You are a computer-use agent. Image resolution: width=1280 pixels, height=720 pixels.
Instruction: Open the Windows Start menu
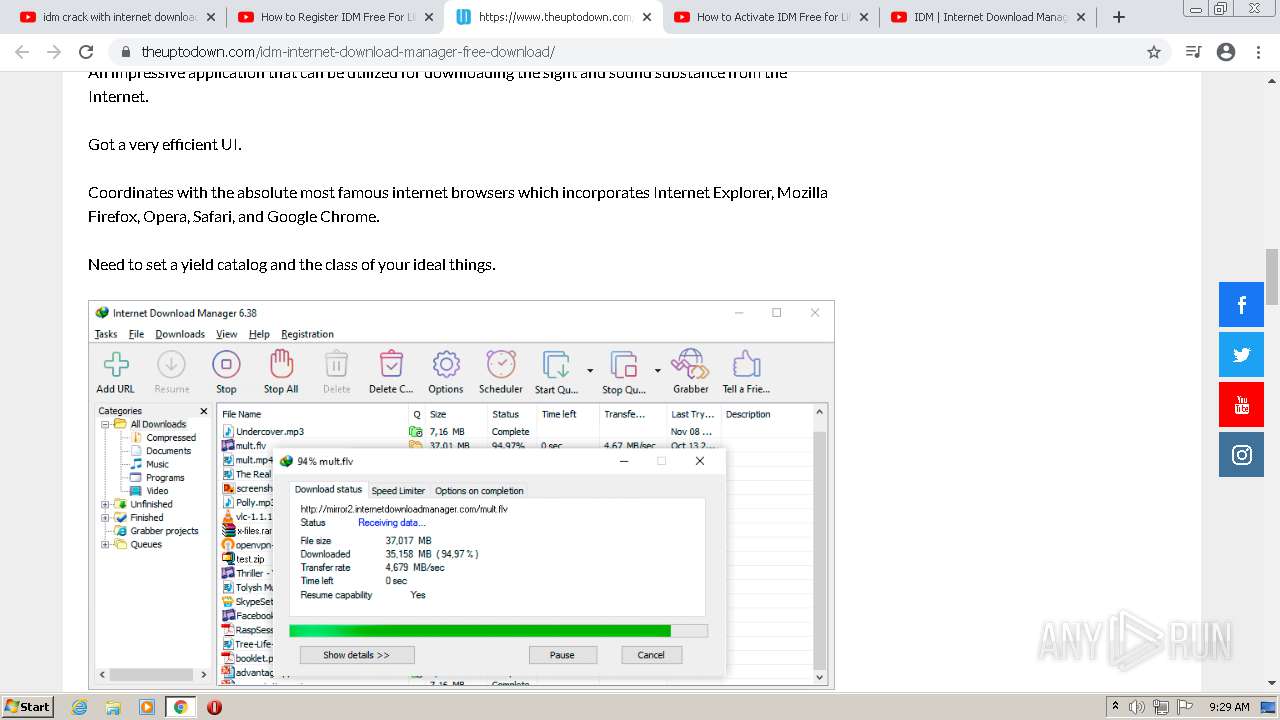tap(27, 706)
